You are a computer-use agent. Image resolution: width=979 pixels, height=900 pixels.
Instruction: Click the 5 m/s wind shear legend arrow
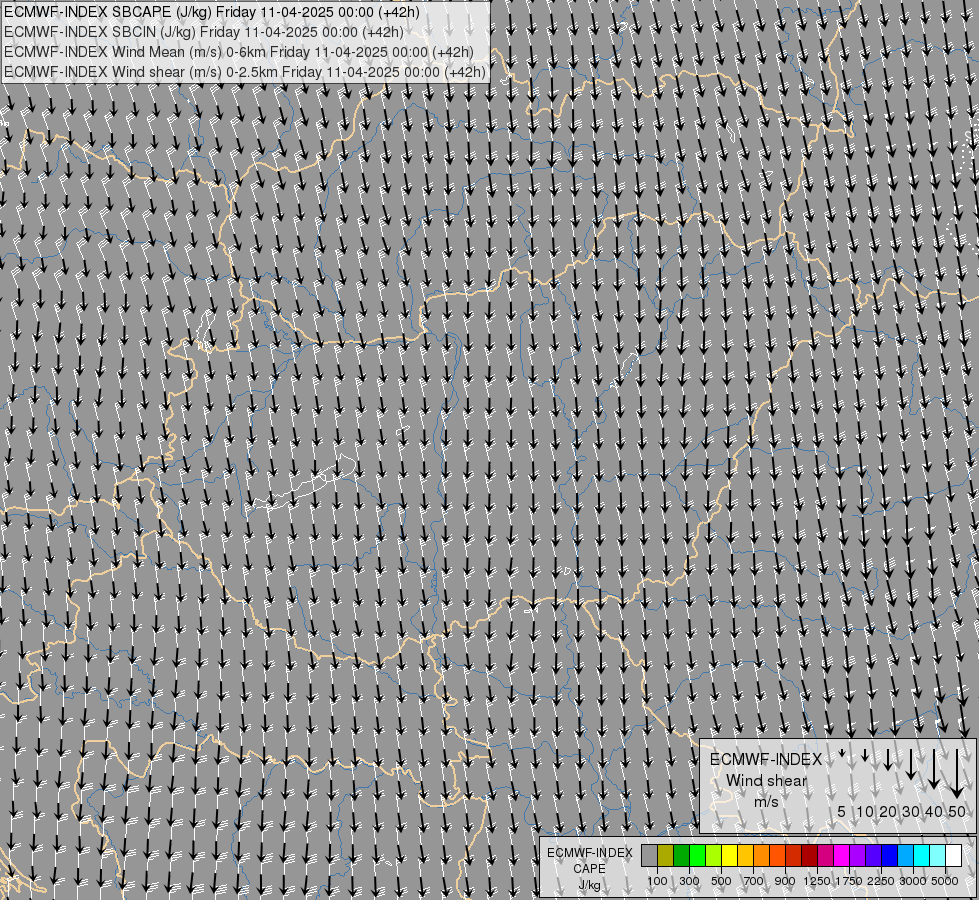(x=842, y=753)
